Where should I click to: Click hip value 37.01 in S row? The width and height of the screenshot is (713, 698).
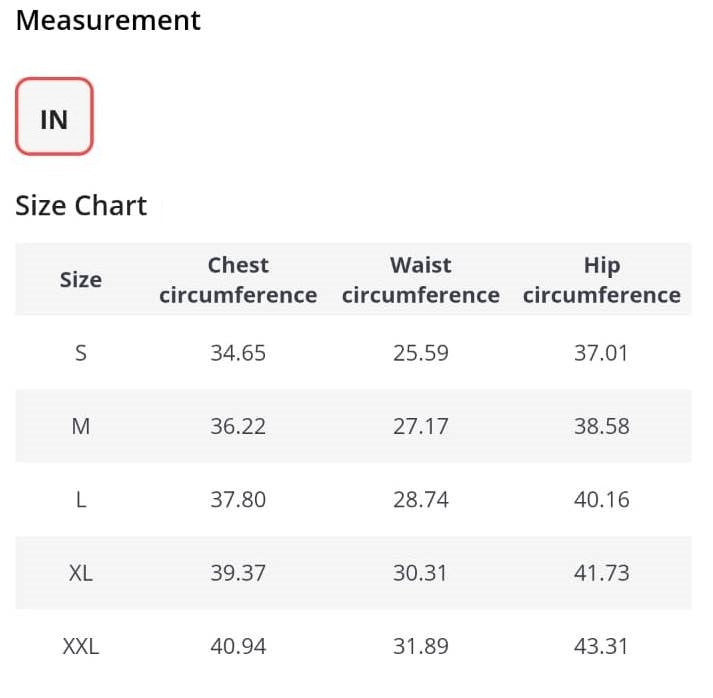tap(602, 353)
